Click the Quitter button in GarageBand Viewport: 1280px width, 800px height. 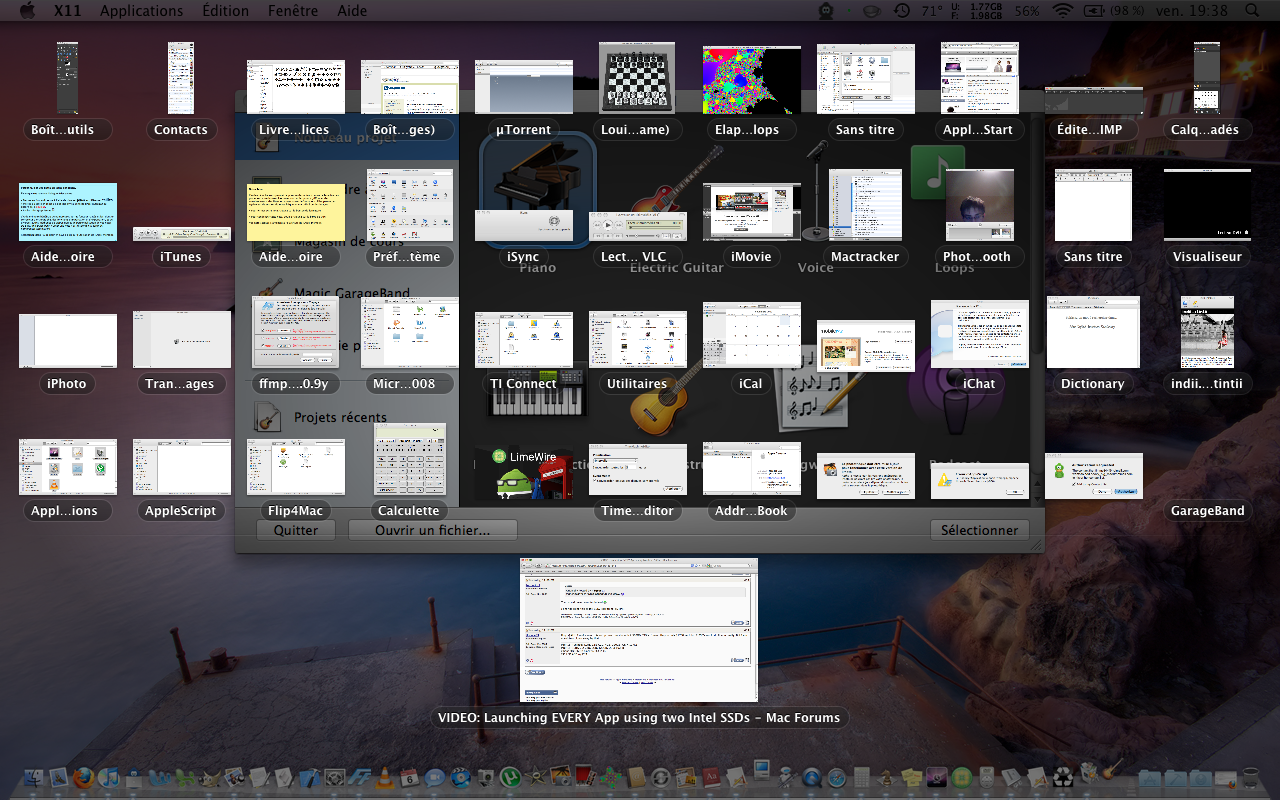[296, 530]
